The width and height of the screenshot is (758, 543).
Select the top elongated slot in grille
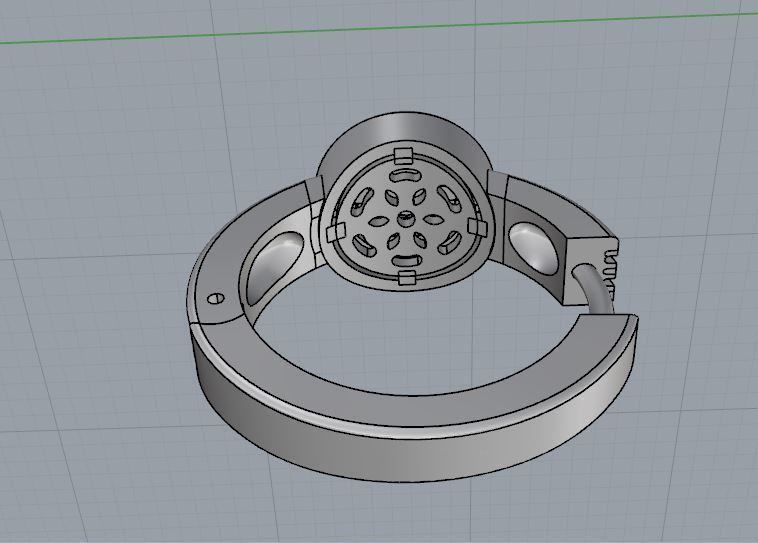click(404, 176)
